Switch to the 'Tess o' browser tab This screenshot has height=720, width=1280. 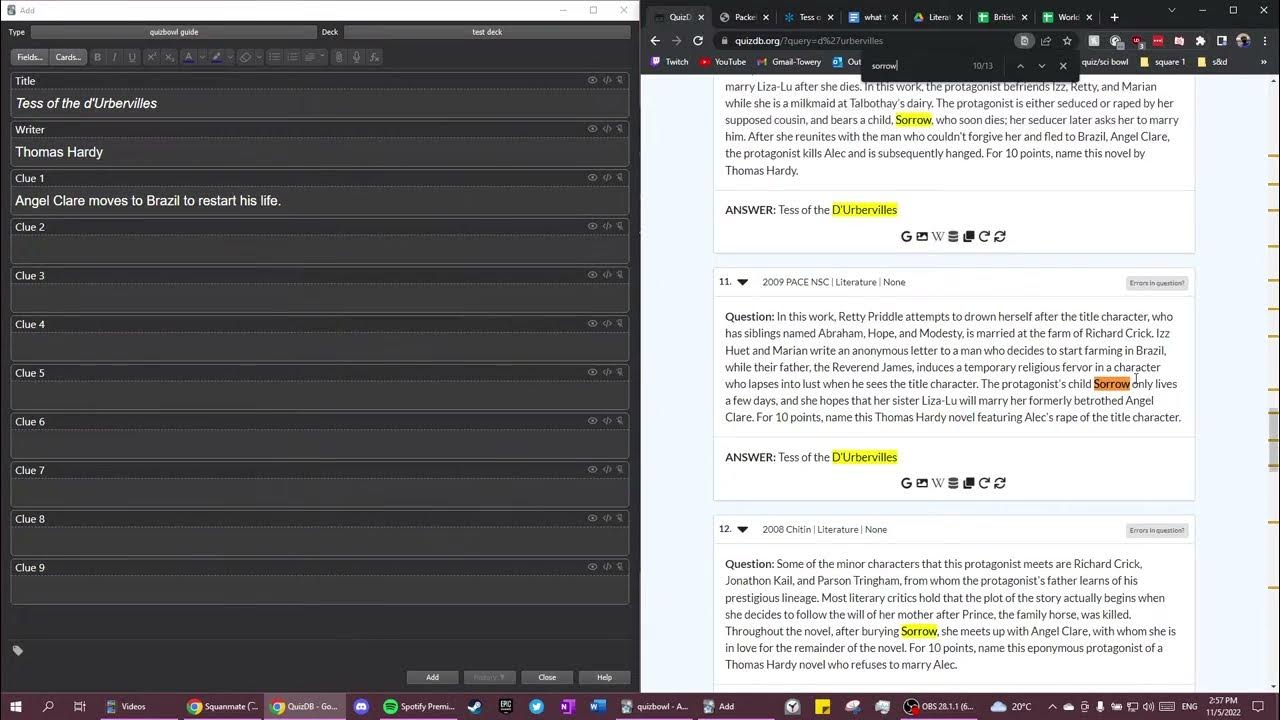[808, 17]
